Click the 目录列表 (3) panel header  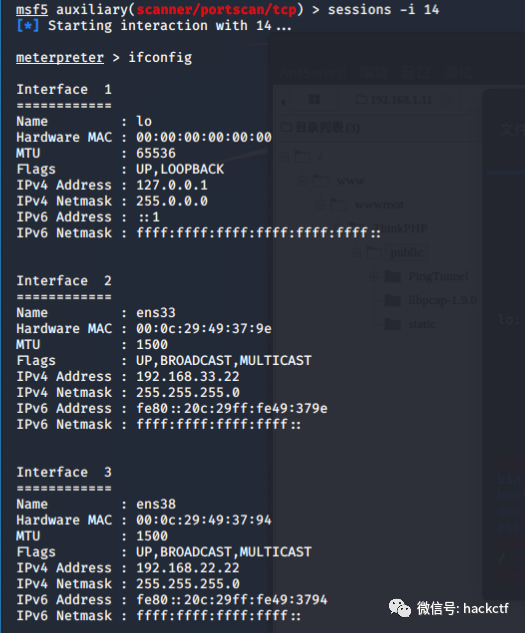pos(320,128)
